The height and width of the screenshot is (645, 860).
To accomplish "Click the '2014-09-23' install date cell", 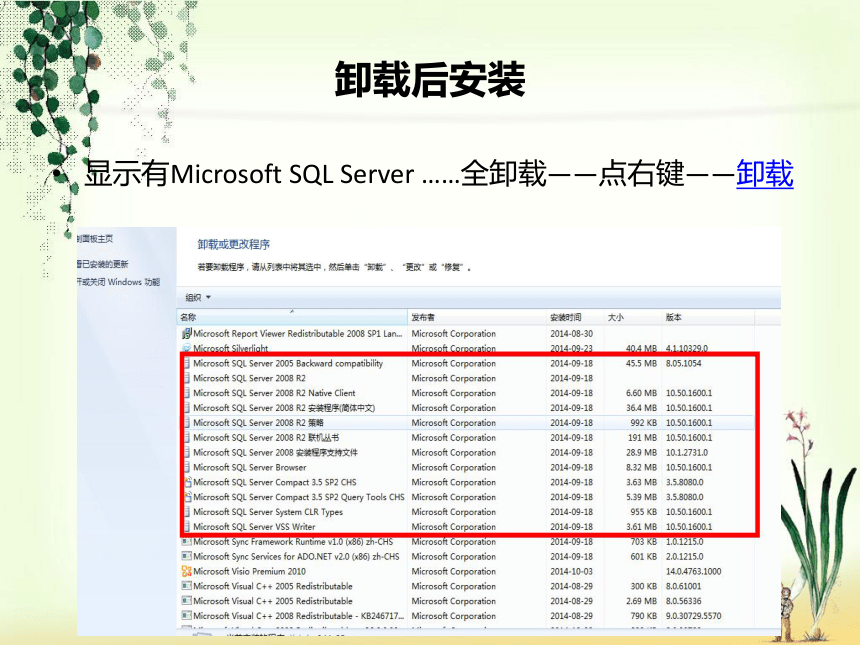I will pos(572,348).
